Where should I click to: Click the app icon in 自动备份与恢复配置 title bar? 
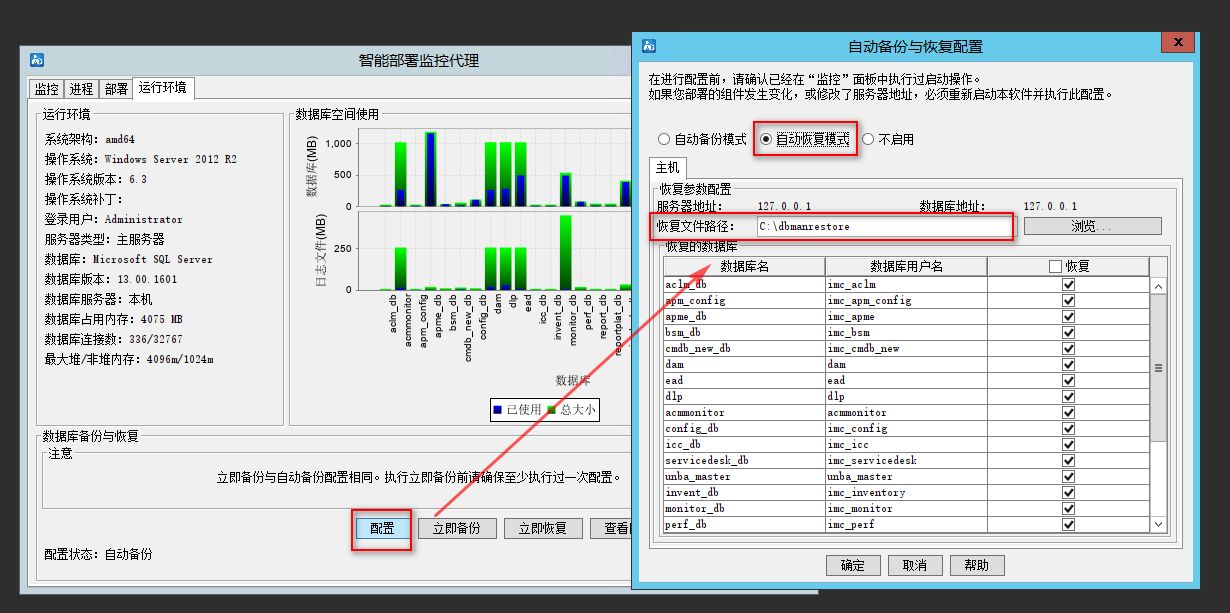coord(649,46)
